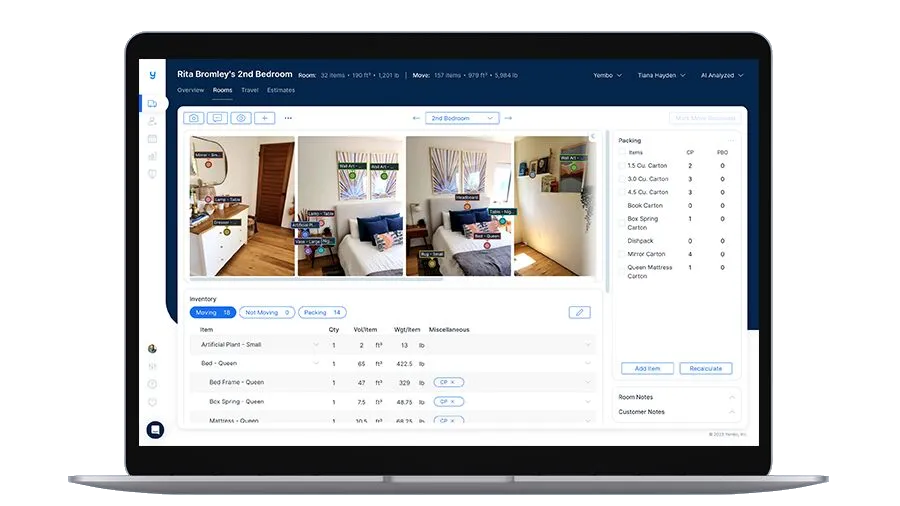900x506 pixels.
Task: Open the 2nd Bedroom room selector dropdown
Action: pyautogui.click(x=462, y=118)
